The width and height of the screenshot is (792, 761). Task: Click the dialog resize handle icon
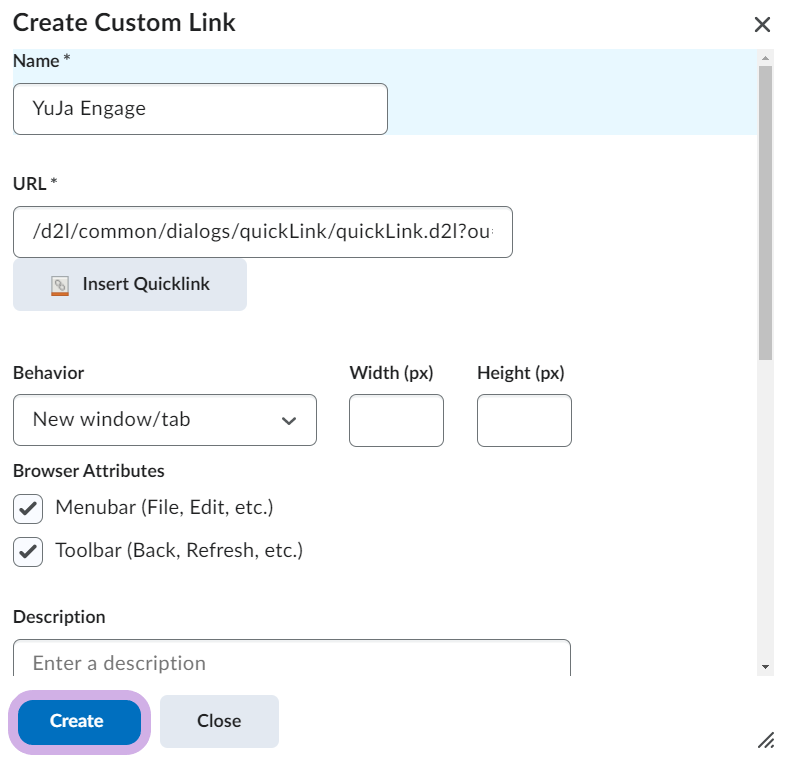[x=766, y=740]
